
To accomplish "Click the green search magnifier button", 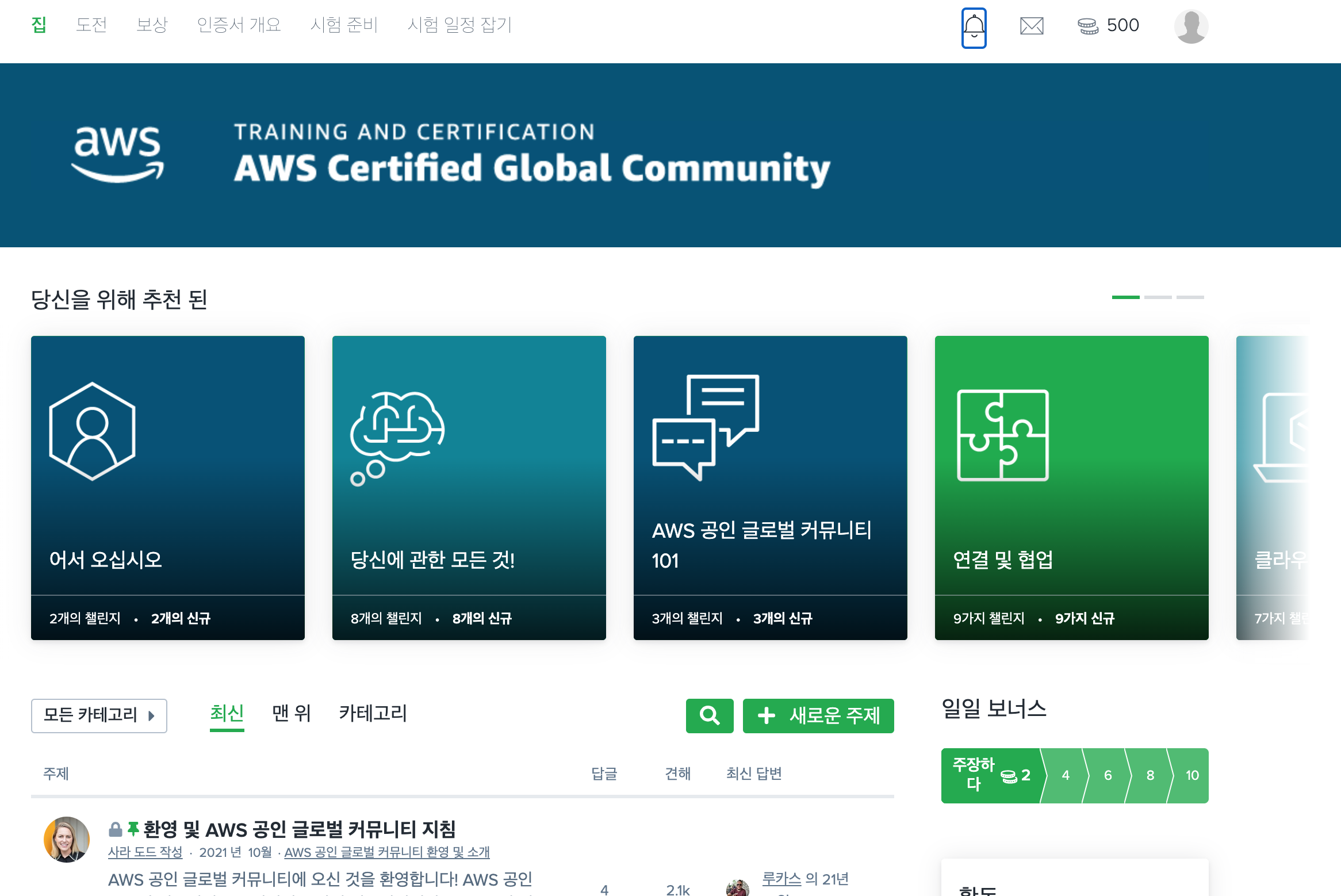I will click(x=709, y=715).
